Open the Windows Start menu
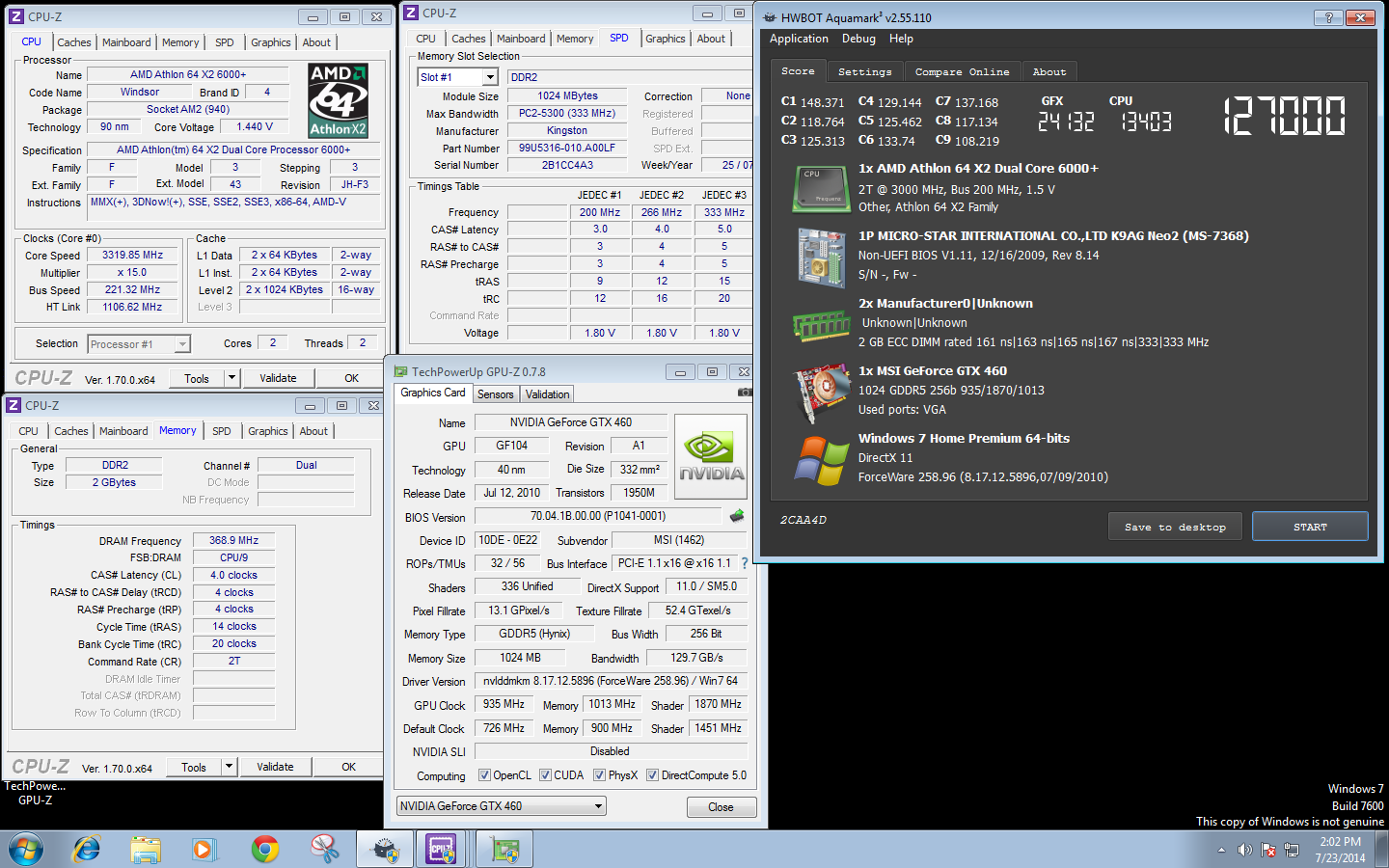Image resolution: width=1389 pixels, height=868 pixels. click(25, 850)
